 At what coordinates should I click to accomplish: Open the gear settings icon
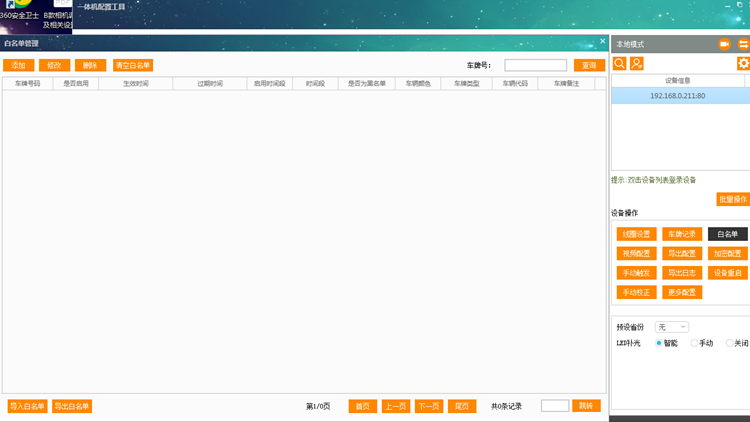coord(743,64)
